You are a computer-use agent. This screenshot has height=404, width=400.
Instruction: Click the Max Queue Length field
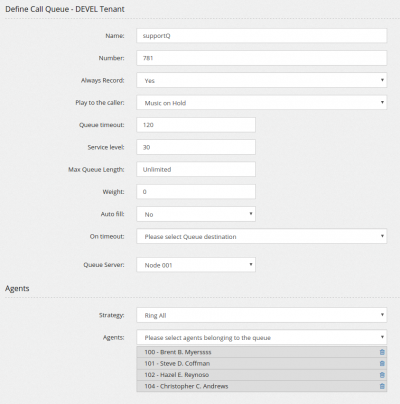(x=196, y=169)
